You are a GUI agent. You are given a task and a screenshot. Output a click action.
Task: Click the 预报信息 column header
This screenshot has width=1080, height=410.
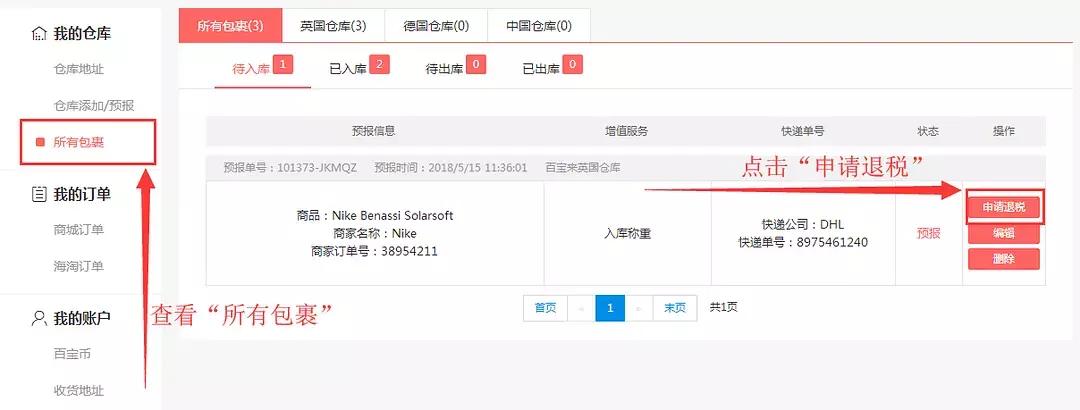pyautogui.click(x=374, y=131)
